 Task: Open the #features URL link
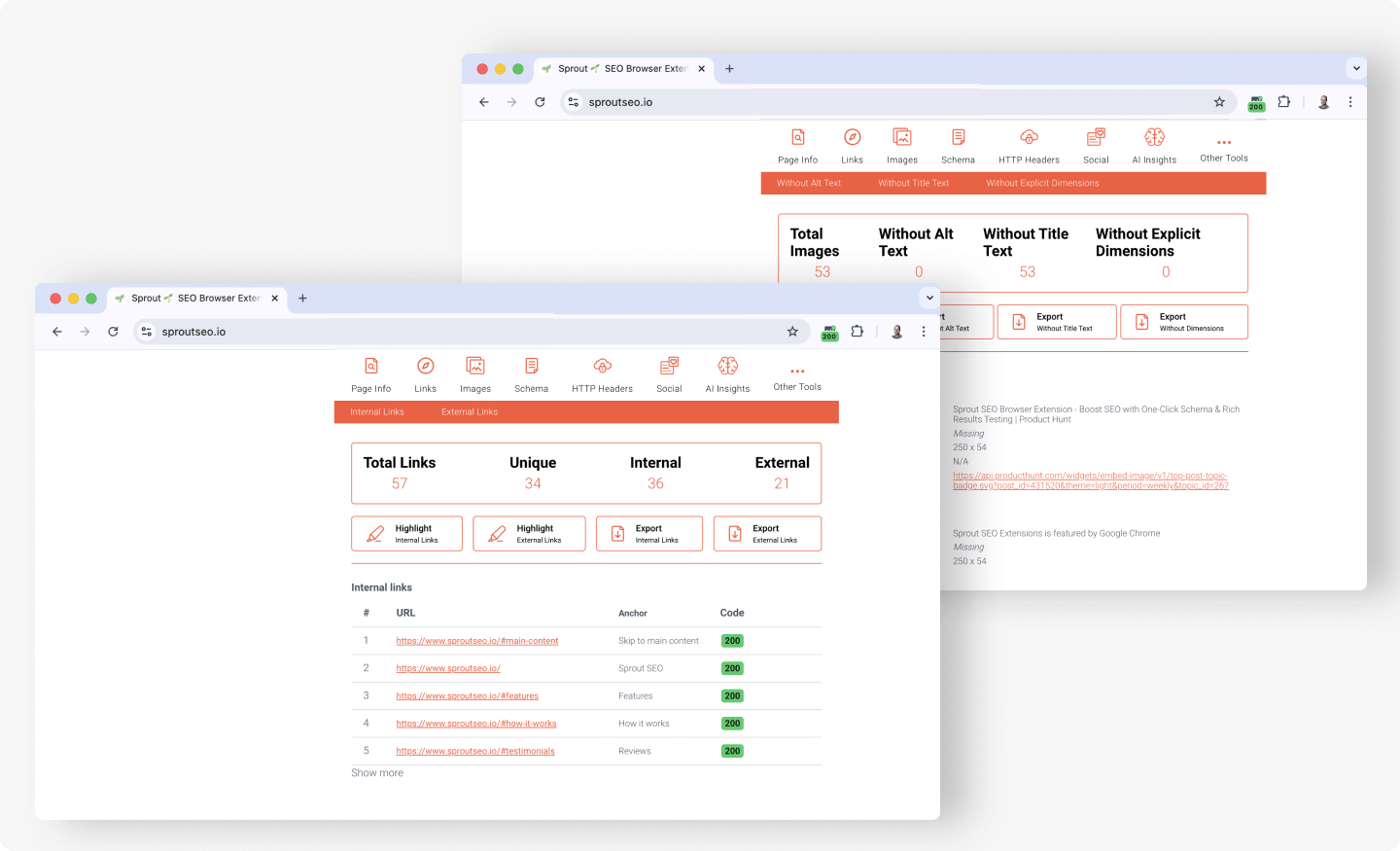467,696
